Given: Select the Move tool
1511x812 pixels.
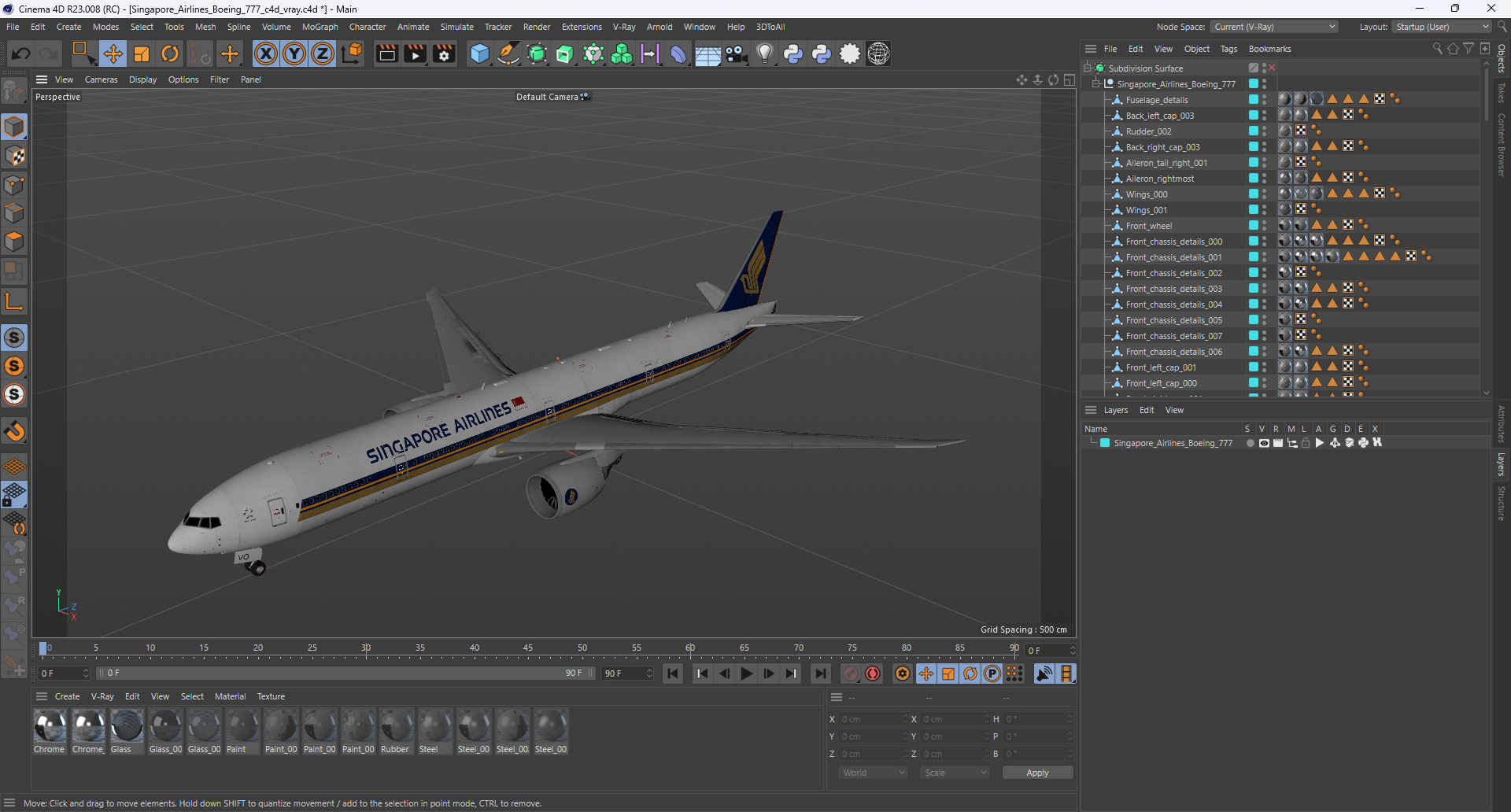Looking at the screenshot, I should 113,54.
